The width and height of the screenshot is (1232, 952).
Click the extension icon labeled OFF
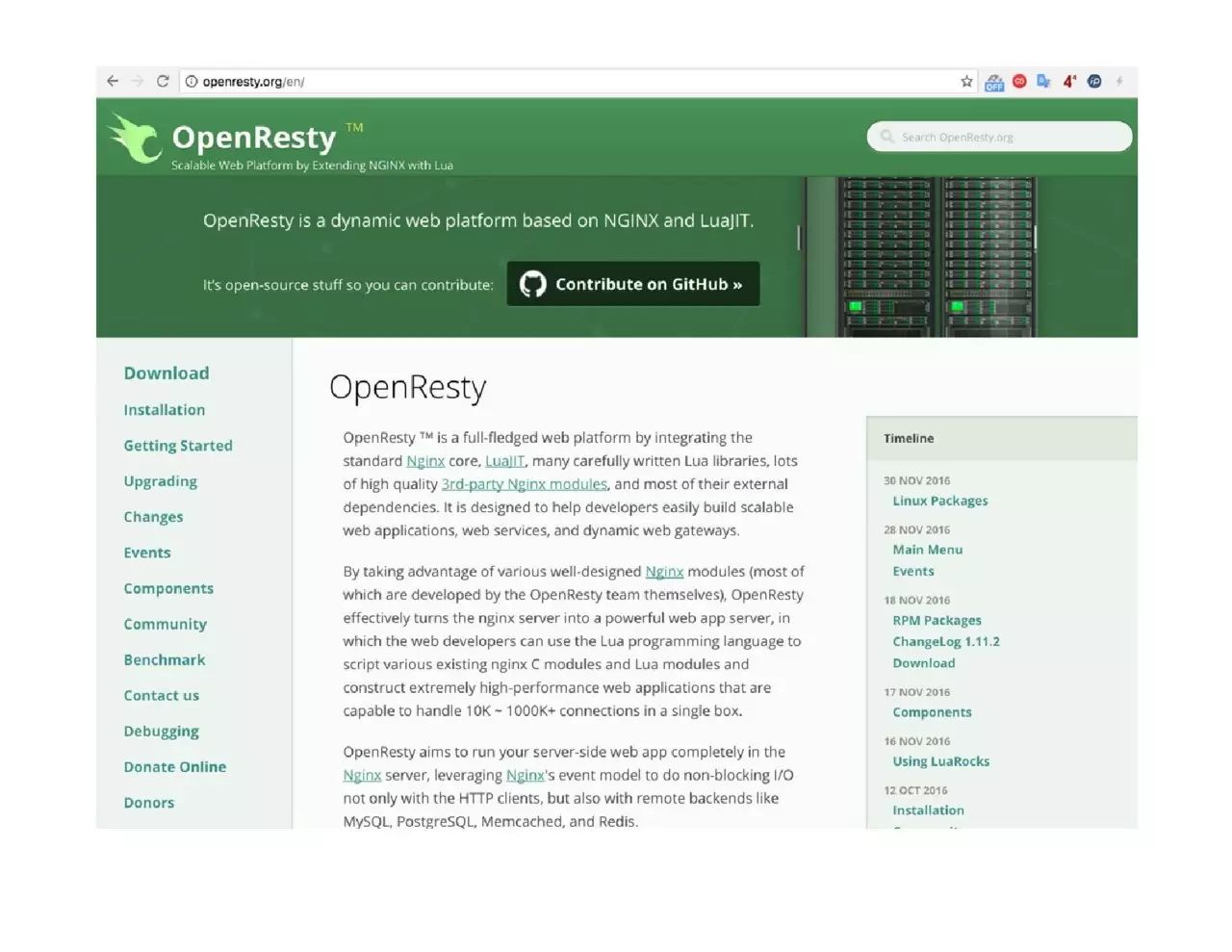tap(994, 83)
